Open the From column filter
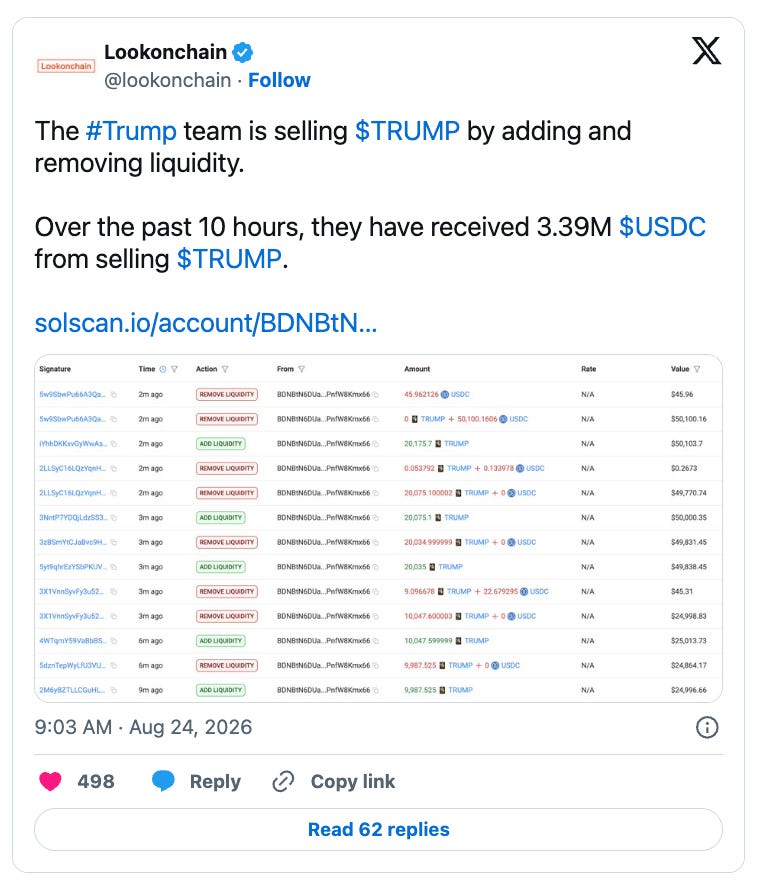 click(301, 369)
